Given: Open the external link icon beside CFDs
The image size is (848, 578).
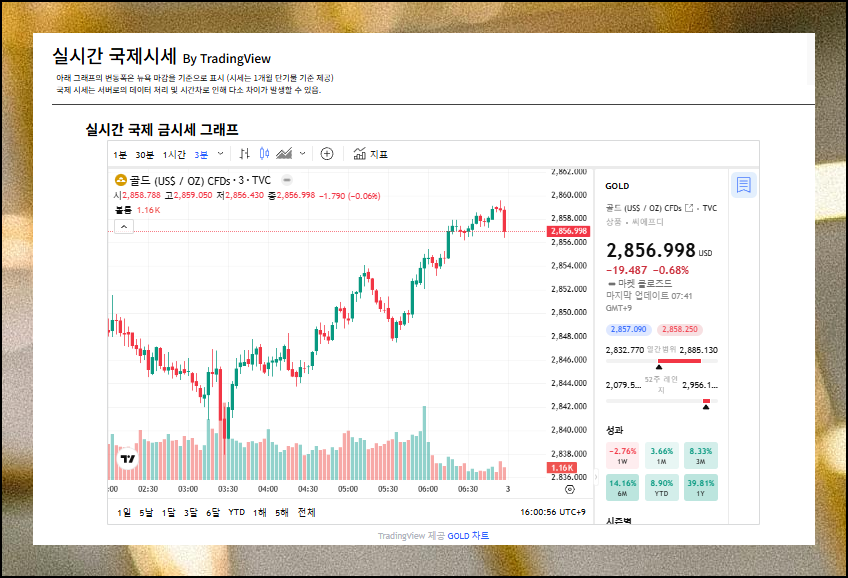Looking at the screenshot, I should click(689, 208).
